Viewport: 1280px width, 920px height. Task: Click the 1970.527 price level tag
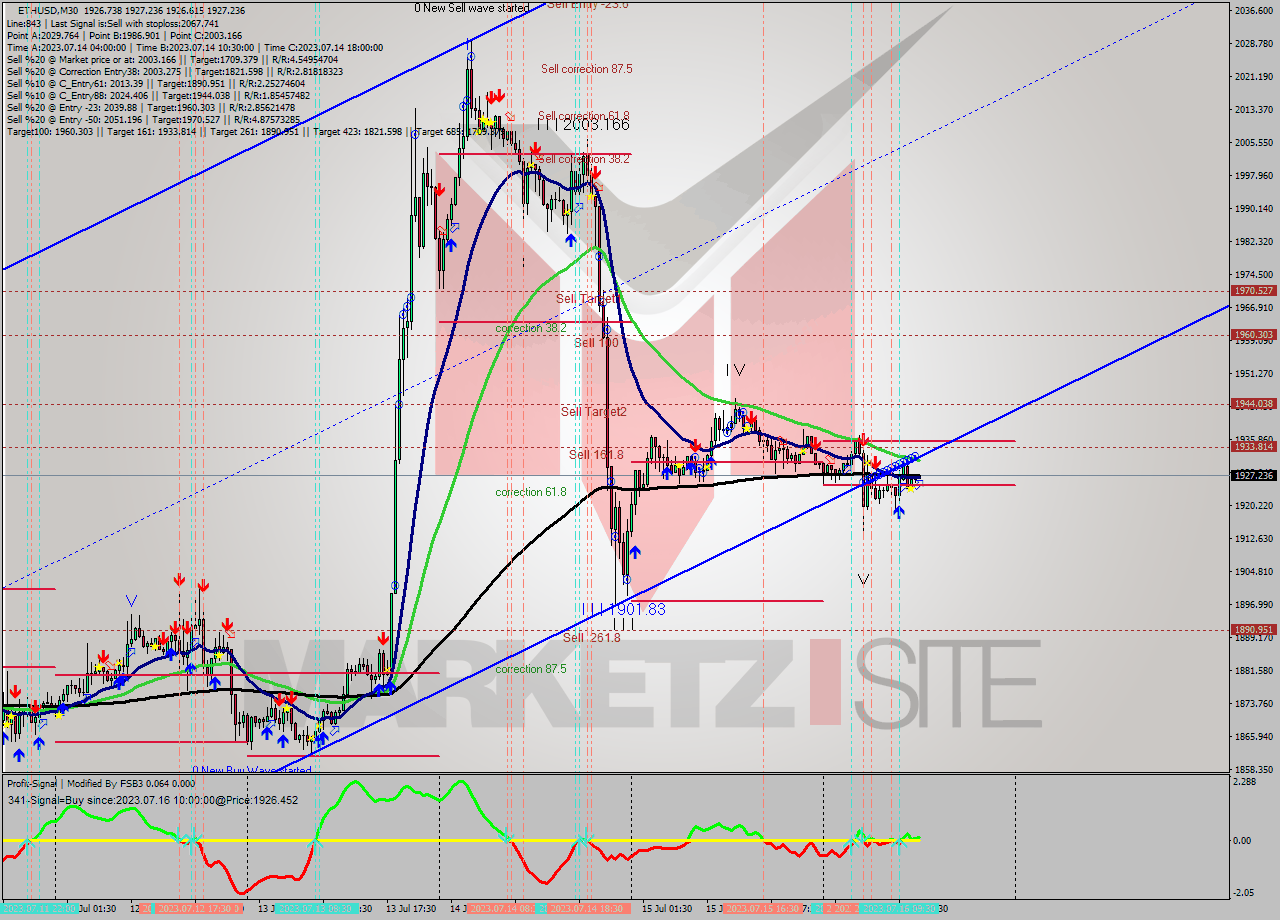click(1254, 291)
